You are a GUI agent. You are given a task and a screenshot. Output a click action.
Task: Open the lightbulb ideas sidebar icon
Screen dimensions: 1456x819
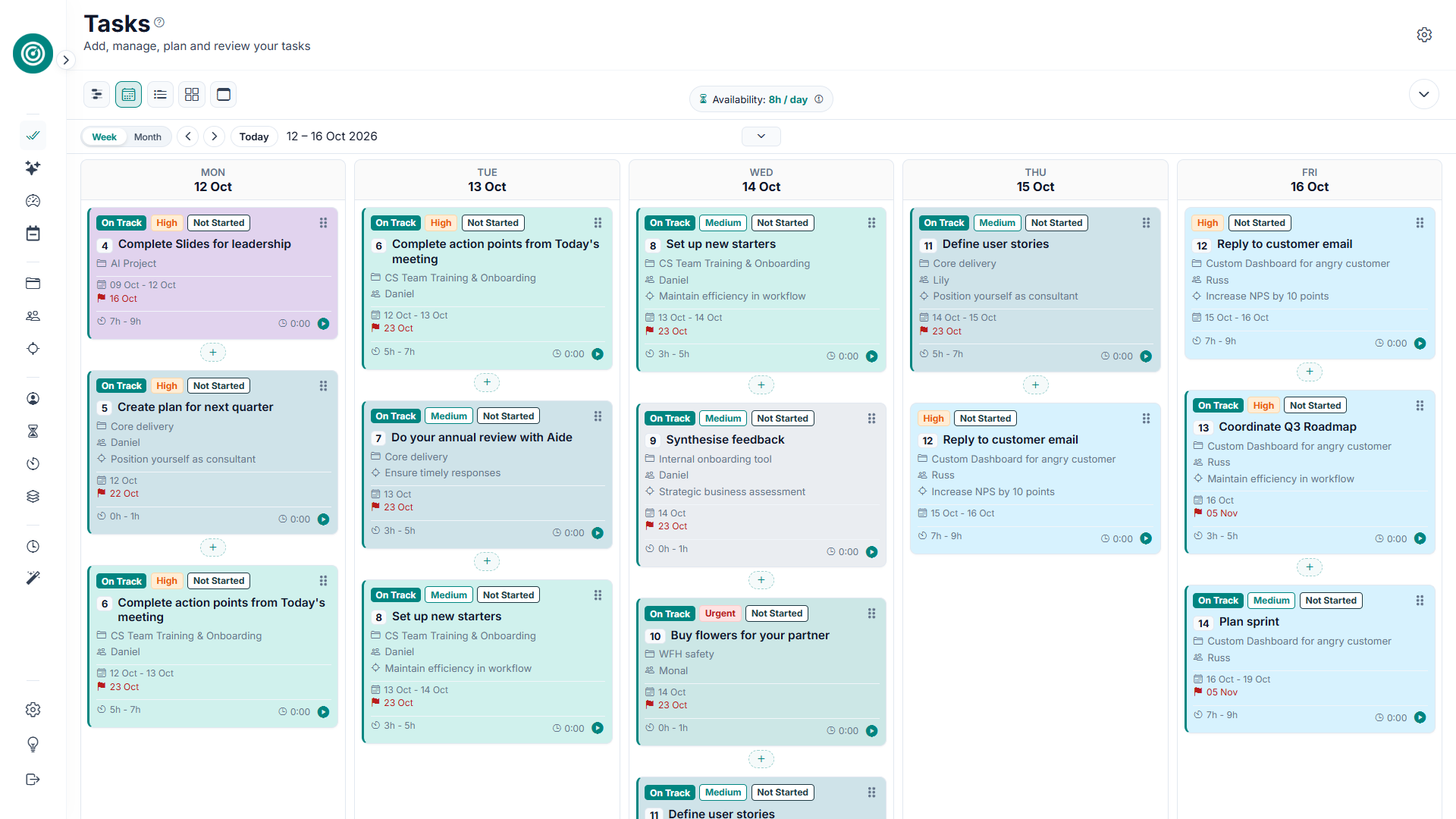pyautogui.click(x=33, y=745)
